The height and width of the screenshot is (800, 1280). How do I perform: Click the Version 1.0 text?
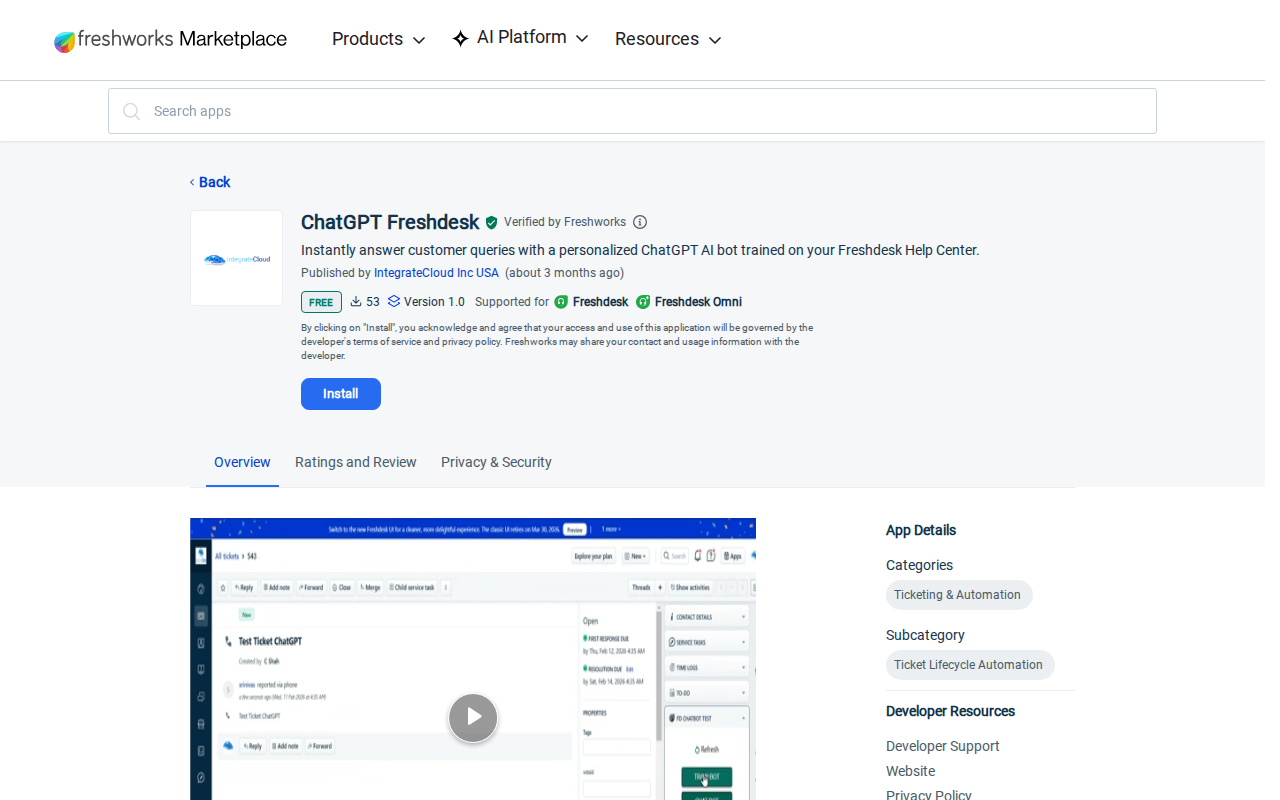(434, 302)
